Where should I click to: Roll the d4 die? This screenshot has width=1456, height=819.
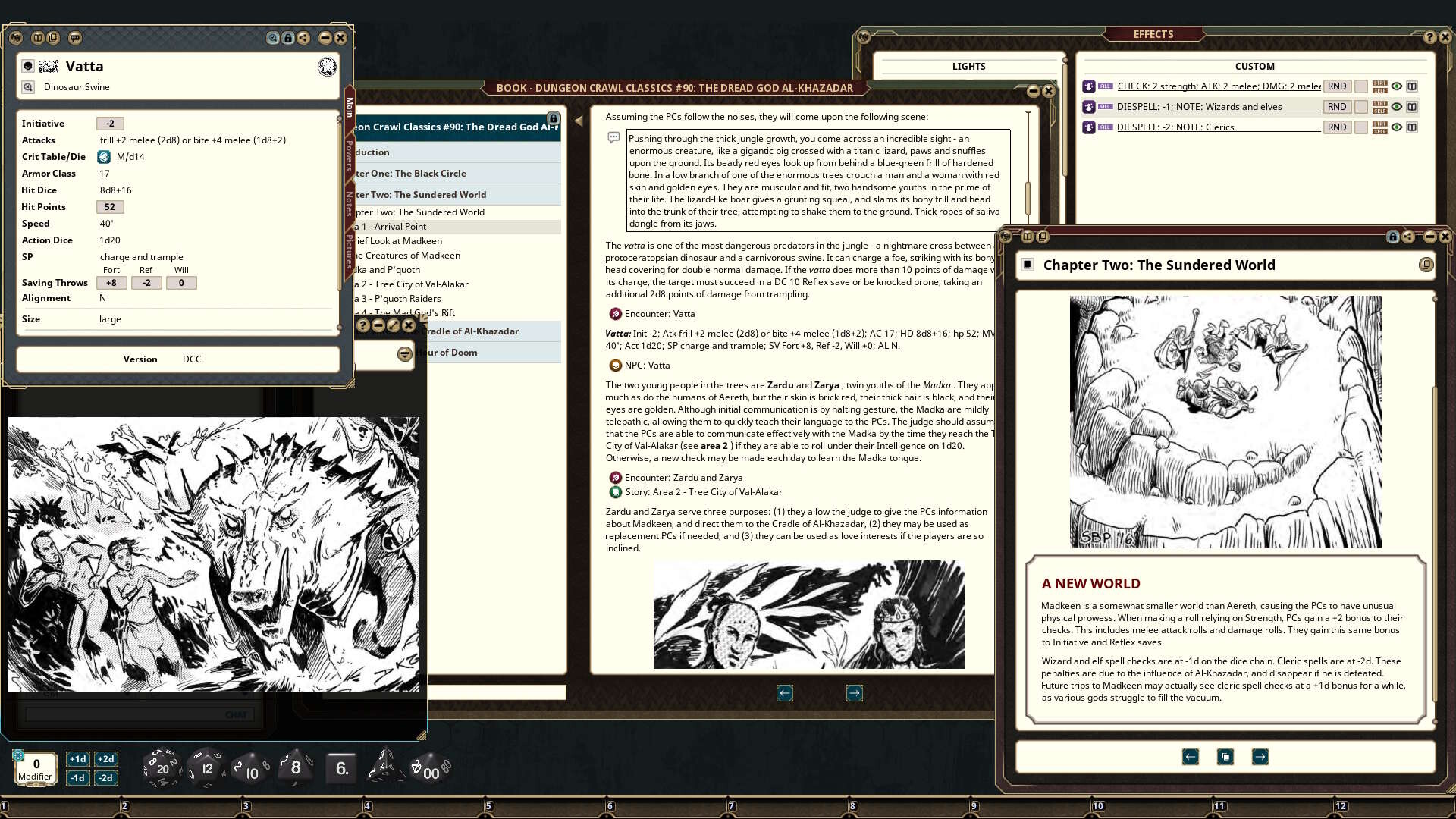coord(384,766)
